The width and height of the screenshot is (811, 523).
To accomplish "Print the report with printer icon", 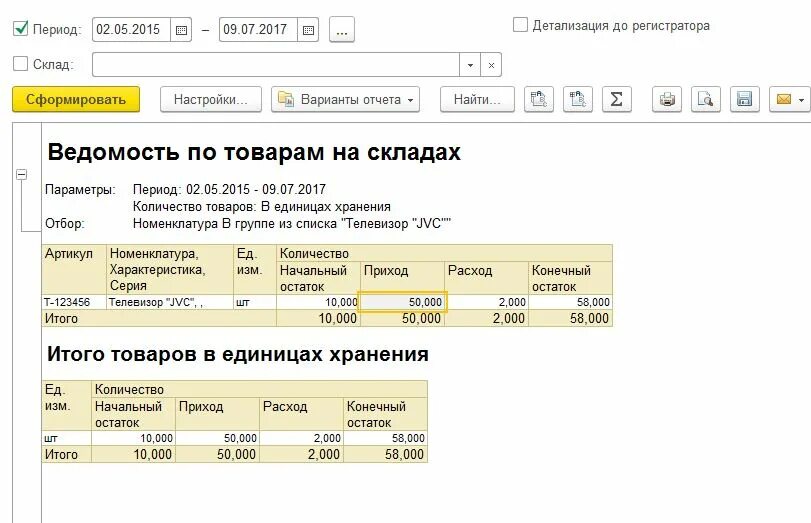I will coord(667,99).
